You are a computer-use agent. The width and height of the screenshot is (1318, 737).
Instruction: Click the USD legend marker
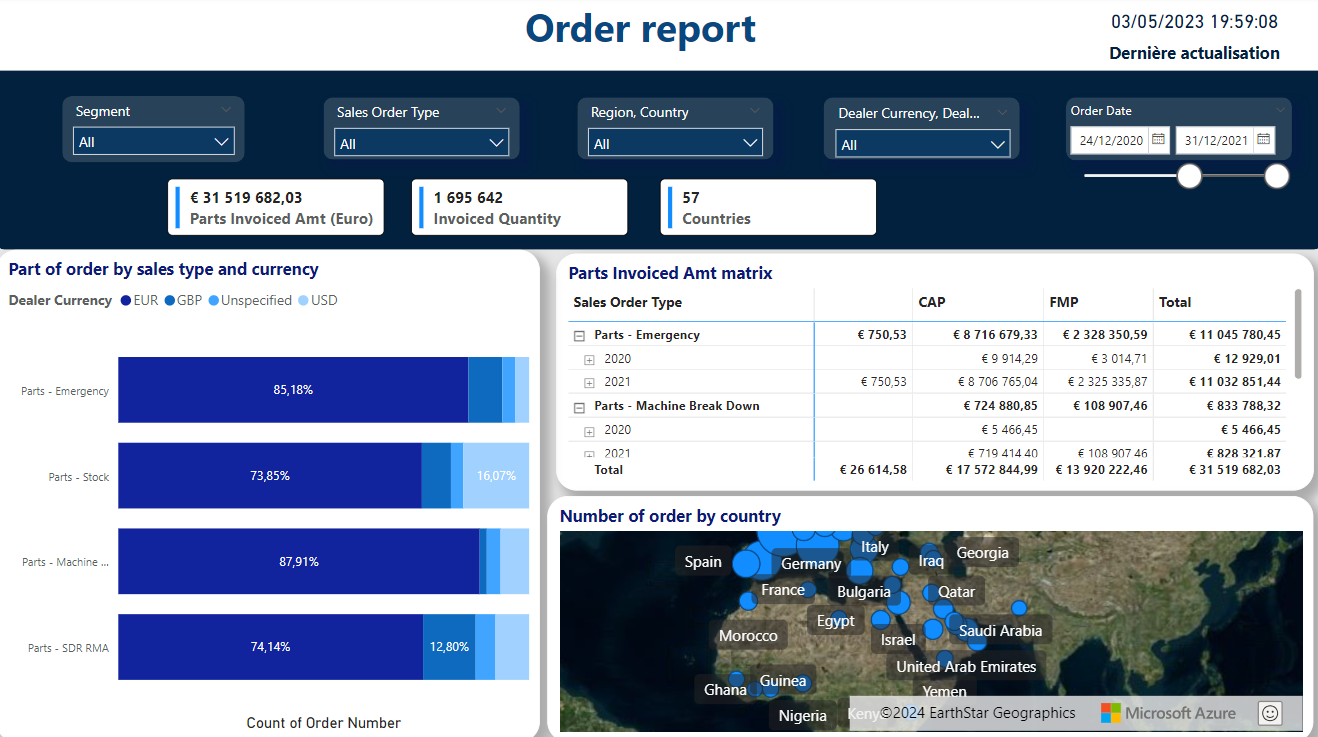coord(304,300)
